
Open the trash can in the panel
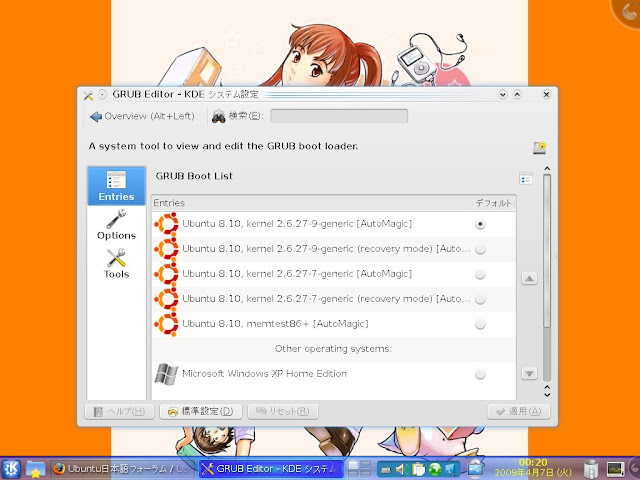tap(591, 469)
